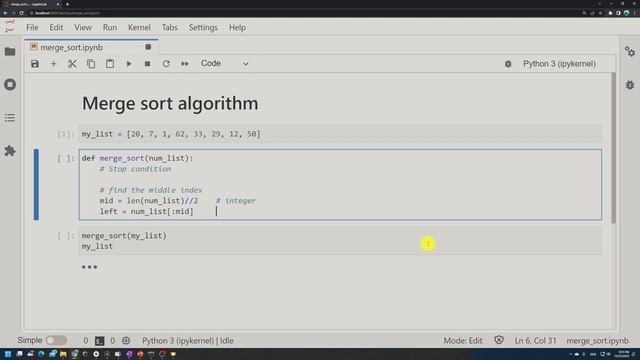
Task: Switch kernel via Python 3 (ipykernel) label
Action: click(x=559, y=64)
